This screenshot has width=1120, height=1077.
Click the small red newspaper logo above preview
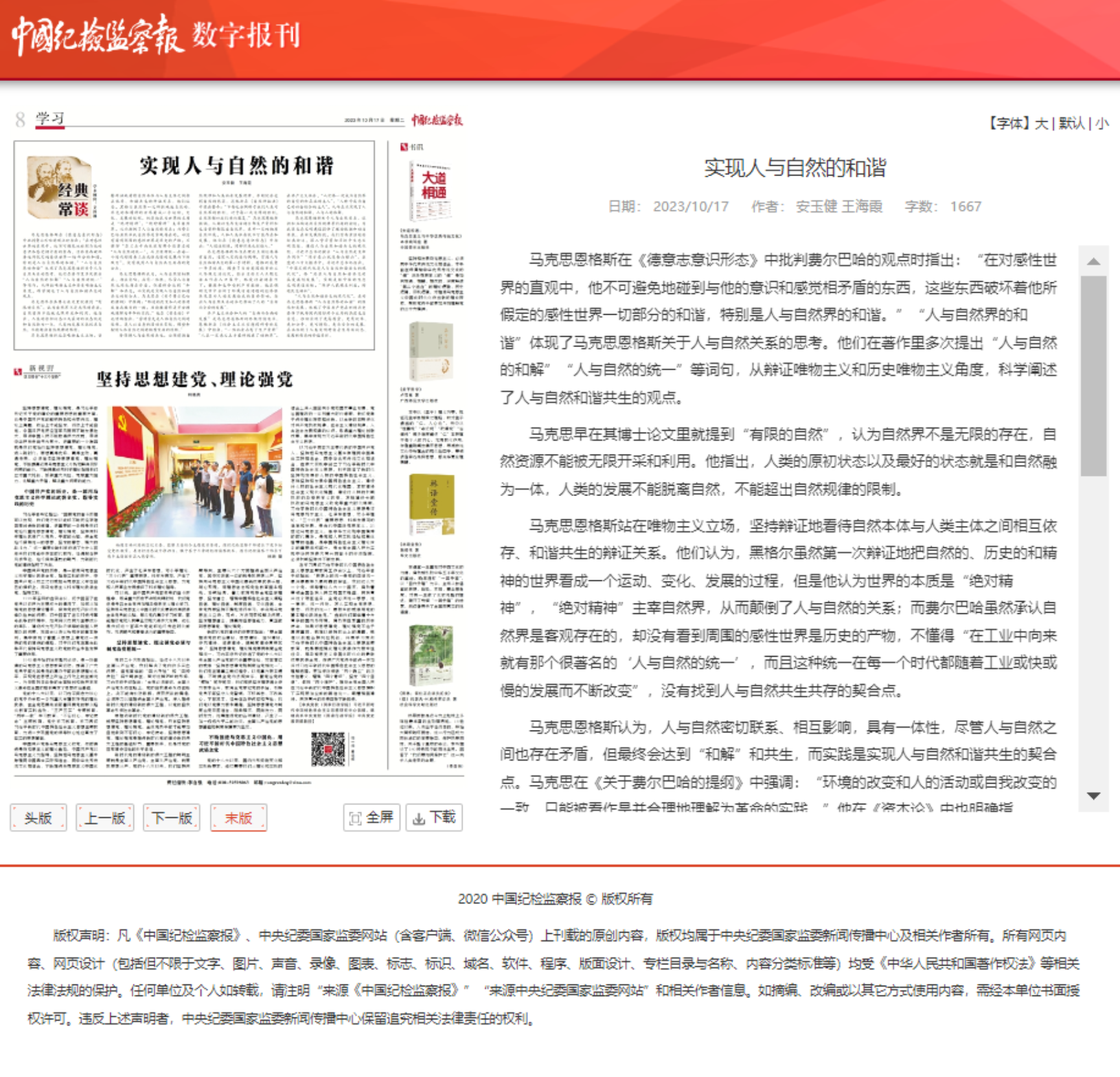click(x=437, y=120)
